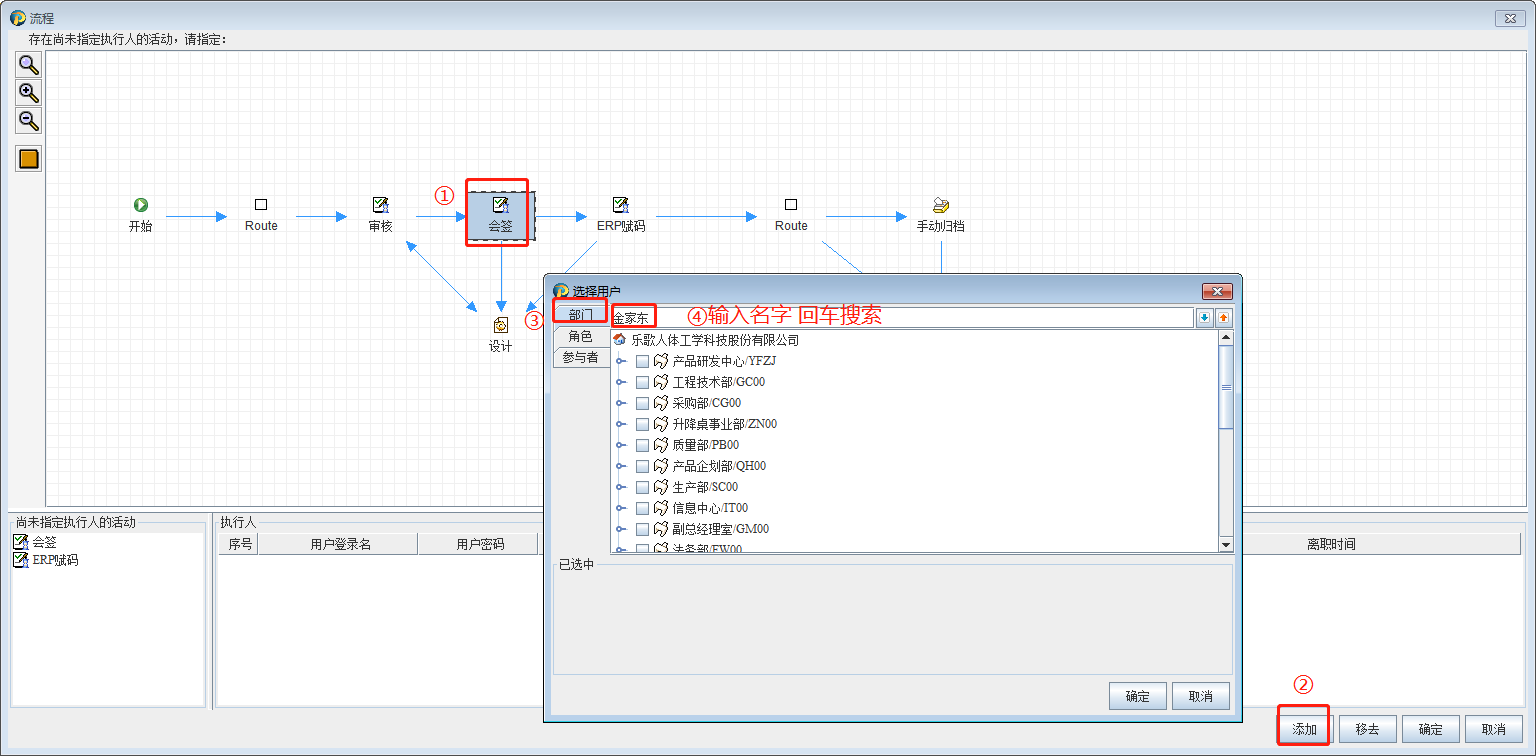Check the 质量部/PB00 department checkbox
This screenshot has width=1536, height=756.
click(x=641, y=445)
